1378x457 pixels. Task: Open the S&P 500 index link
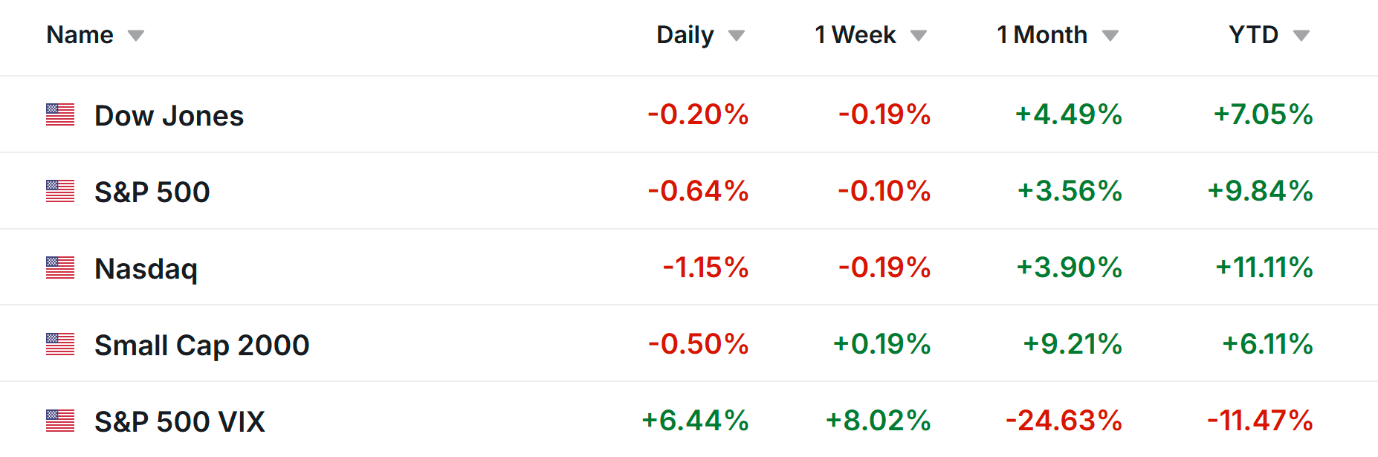(x=152, y=191)
